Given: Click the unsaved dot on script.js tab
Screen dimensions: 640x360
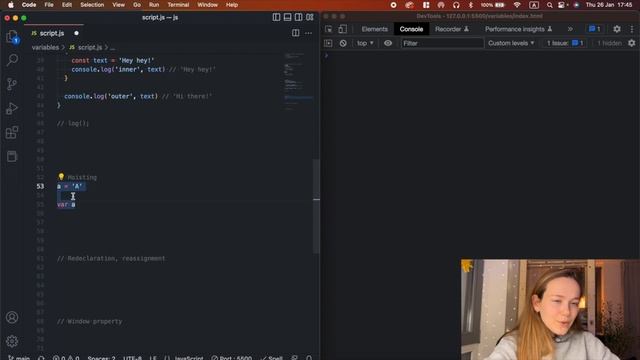Looking at the screenshot, I should [76, 33].
